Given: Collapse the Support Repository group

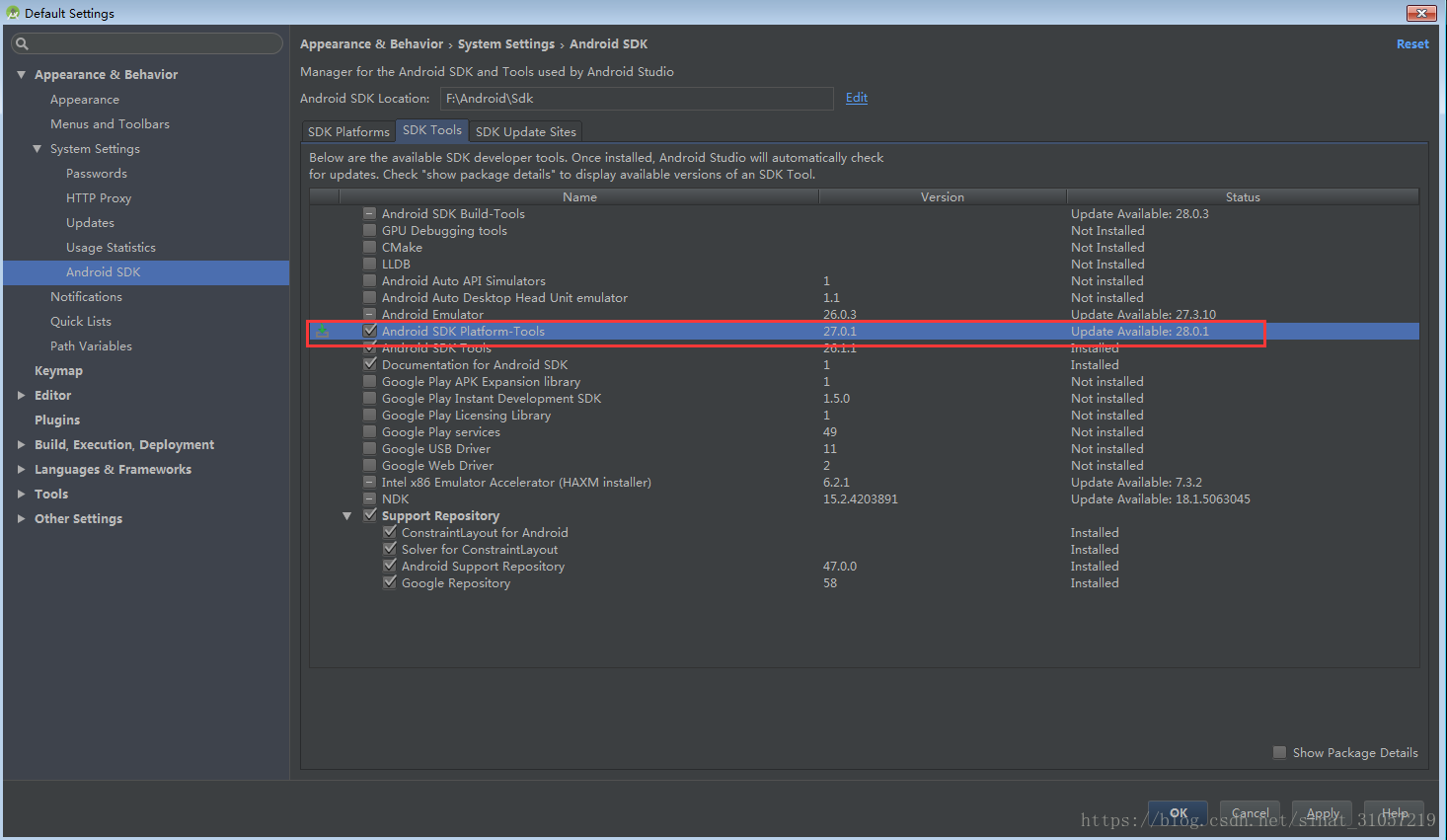Looking at the screenshot, I should [x=346, y=515].
